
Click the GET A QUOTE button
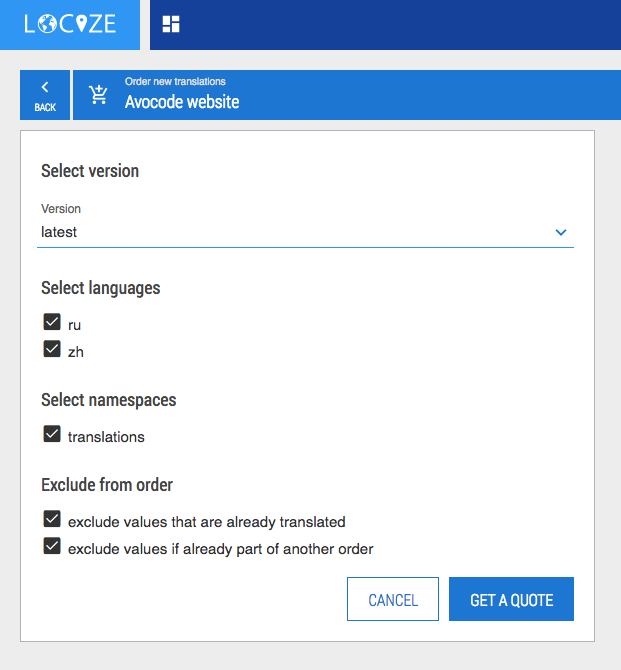511,599
